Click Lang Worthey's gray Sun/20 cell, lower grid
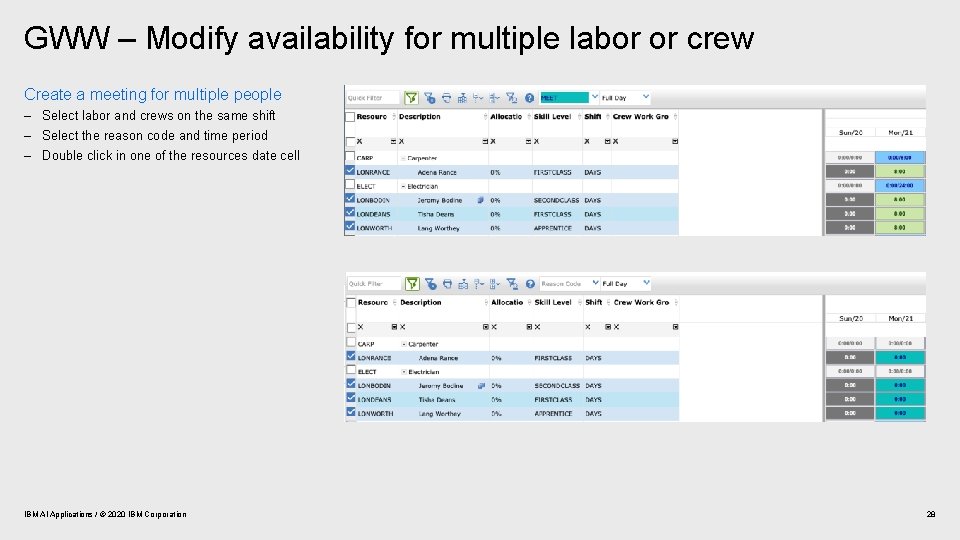The width and height of the screenshot is (960, 540). point(850,413)
